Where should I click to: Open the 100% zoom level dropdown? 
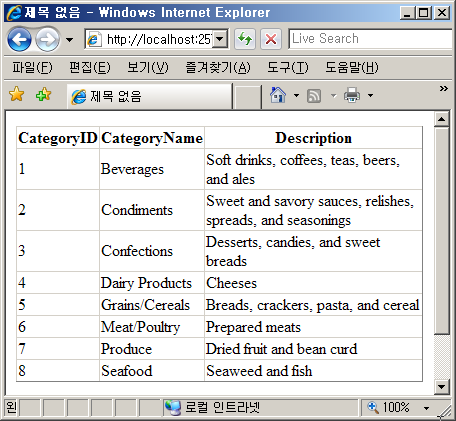(x=426, y=408)
